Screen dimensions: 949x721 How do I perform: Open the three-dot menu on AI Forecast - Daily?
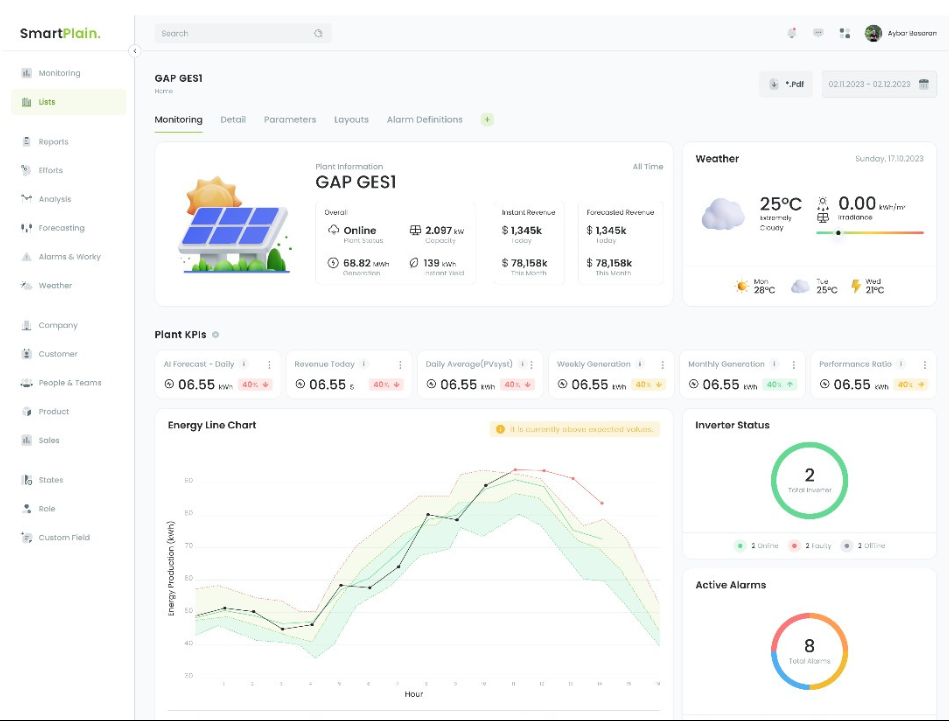tap(270, 365)
